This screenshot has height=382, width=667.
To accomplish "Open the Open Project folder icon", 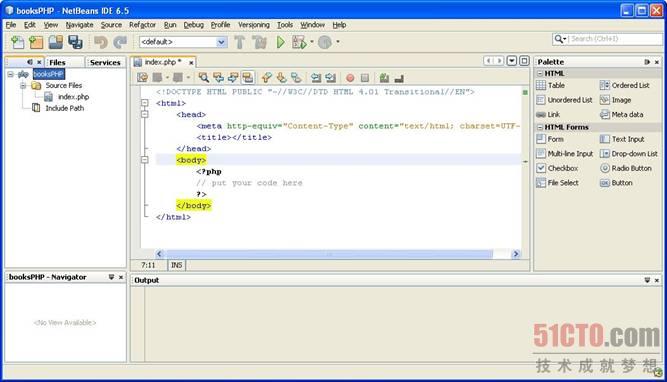I will (56, 42).
